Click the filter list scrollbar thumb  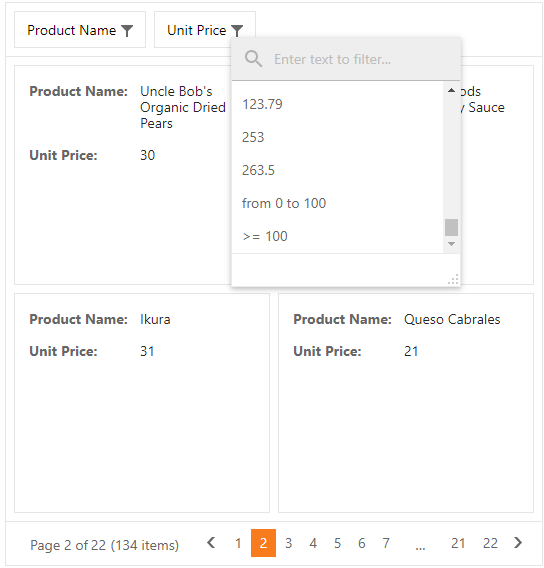[451, 227]
